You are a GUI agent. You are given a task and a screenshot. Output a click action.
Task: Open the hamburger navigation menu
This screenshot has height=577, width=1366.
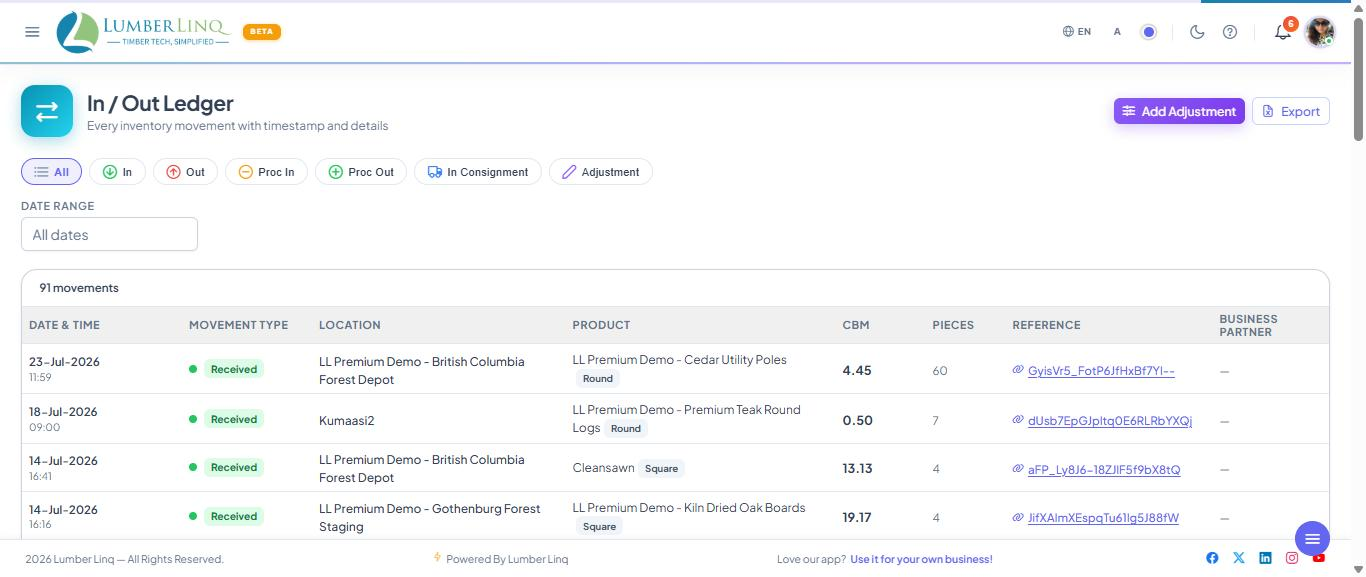pos(32,32)
